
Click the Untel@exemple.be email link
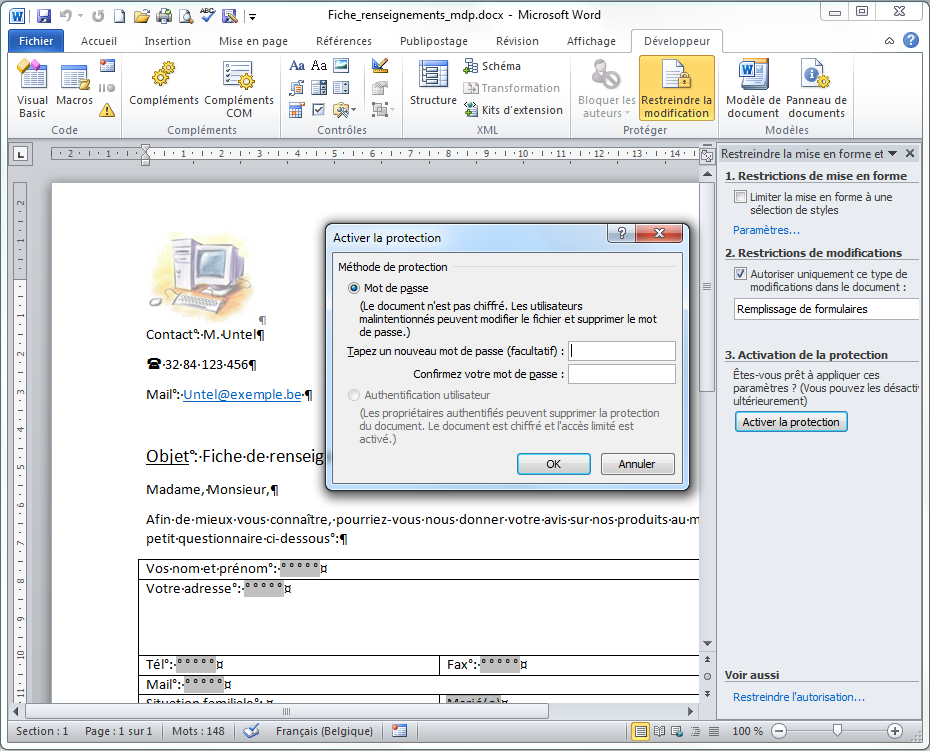click(x=242, y=394)
